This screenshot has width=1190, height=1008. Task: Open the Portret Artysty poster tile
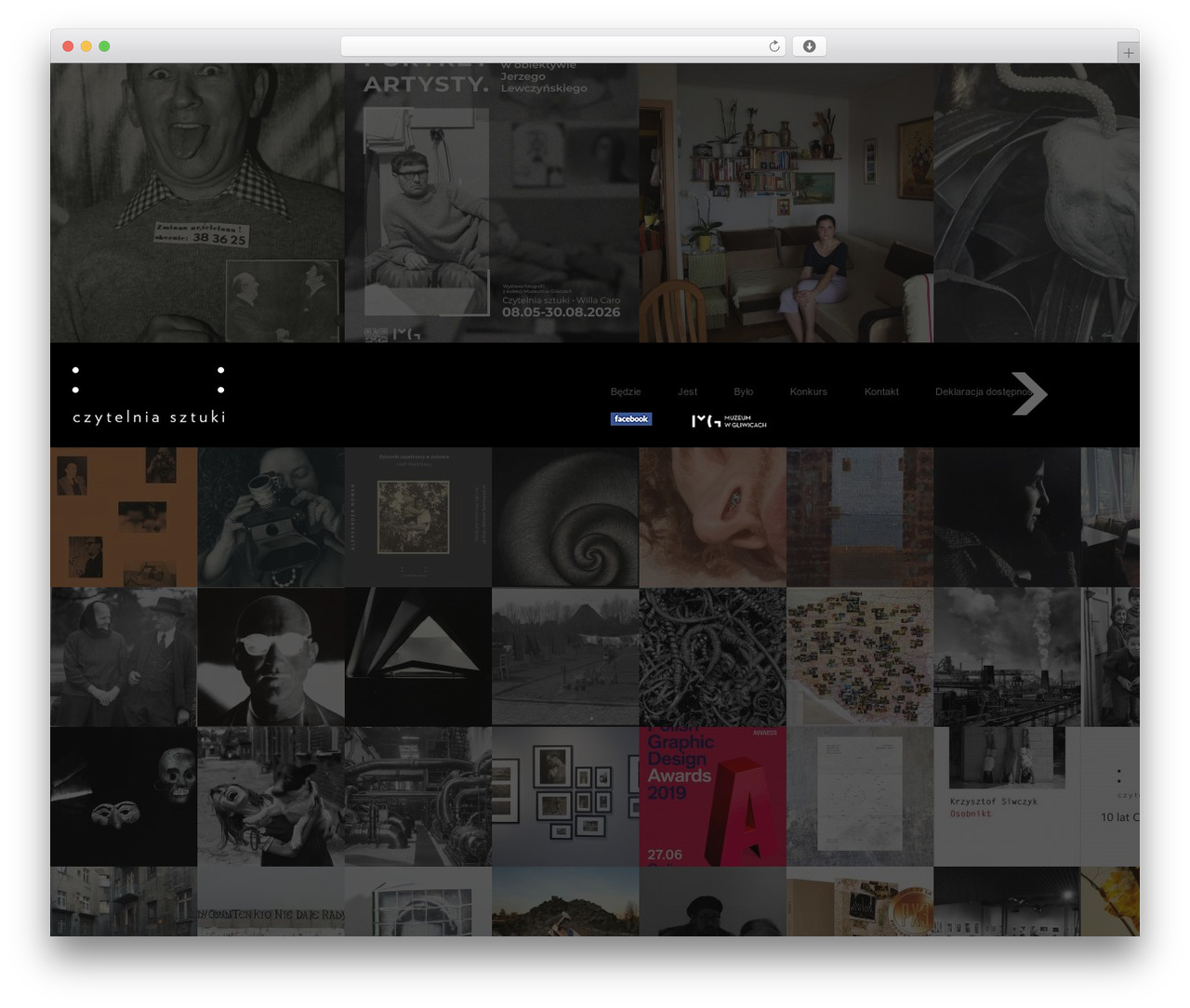click(492, 203)
